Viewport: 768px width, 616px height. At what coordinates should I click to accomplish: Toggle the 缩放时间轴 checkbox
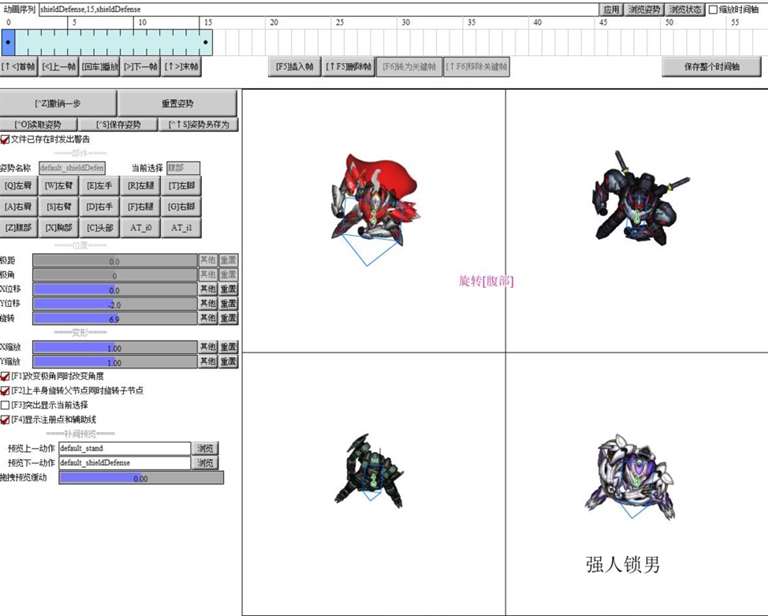(713, 9)
